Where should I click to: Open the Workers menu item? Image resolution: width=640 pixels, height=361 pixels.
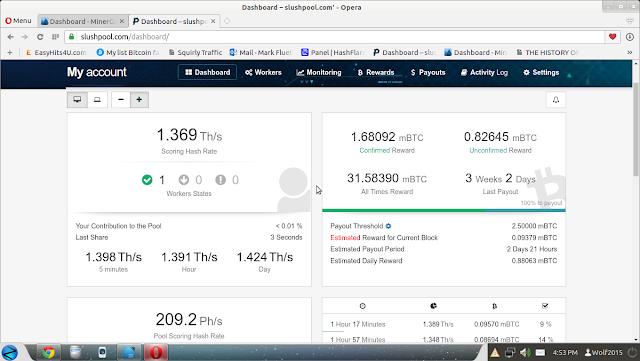point(263,72)
